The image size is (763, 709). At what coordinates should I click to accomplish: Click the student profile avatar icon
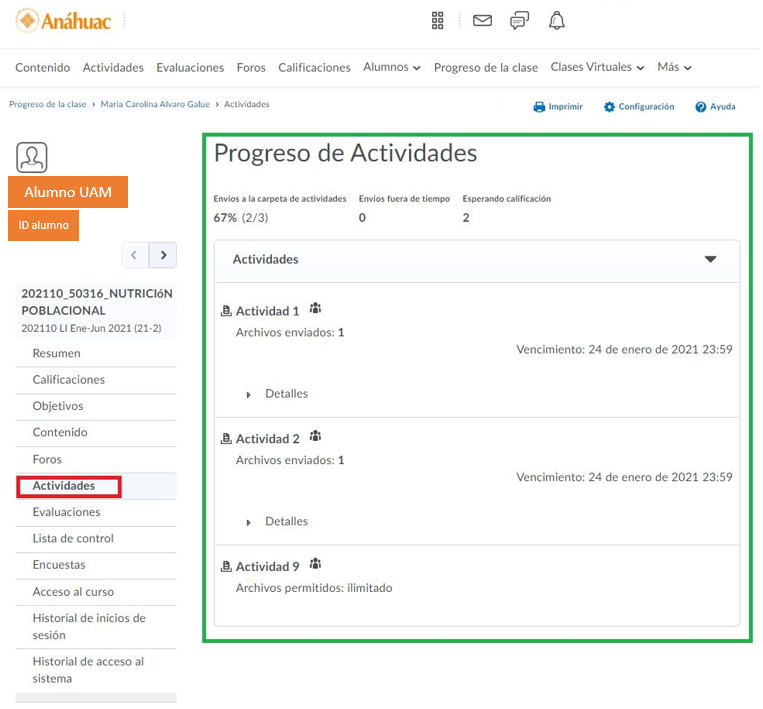pos(32,157)
